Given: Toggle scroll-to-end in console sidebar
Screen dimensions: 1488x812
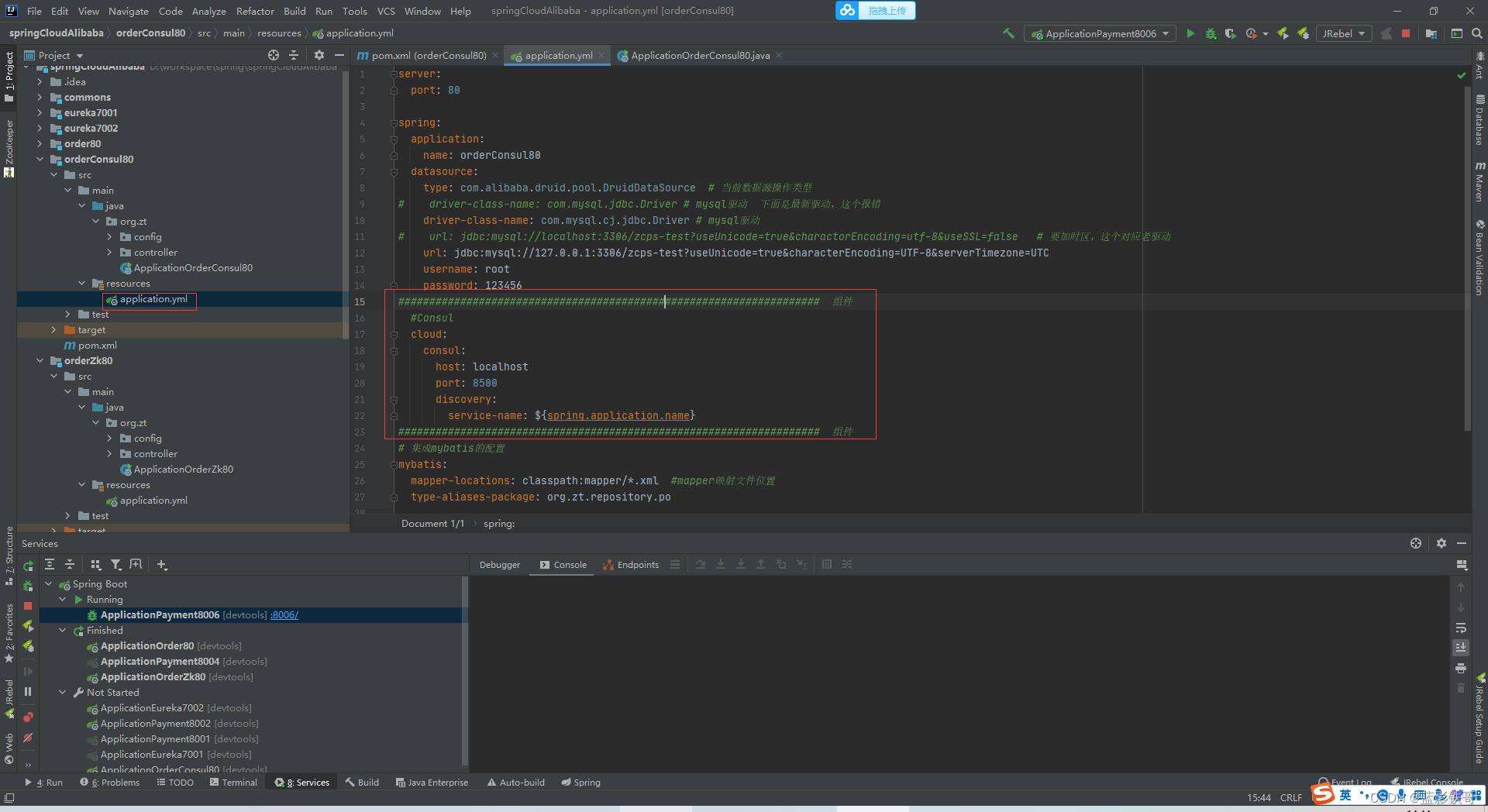Looking at the screenshot, I should pos(1461,648).
